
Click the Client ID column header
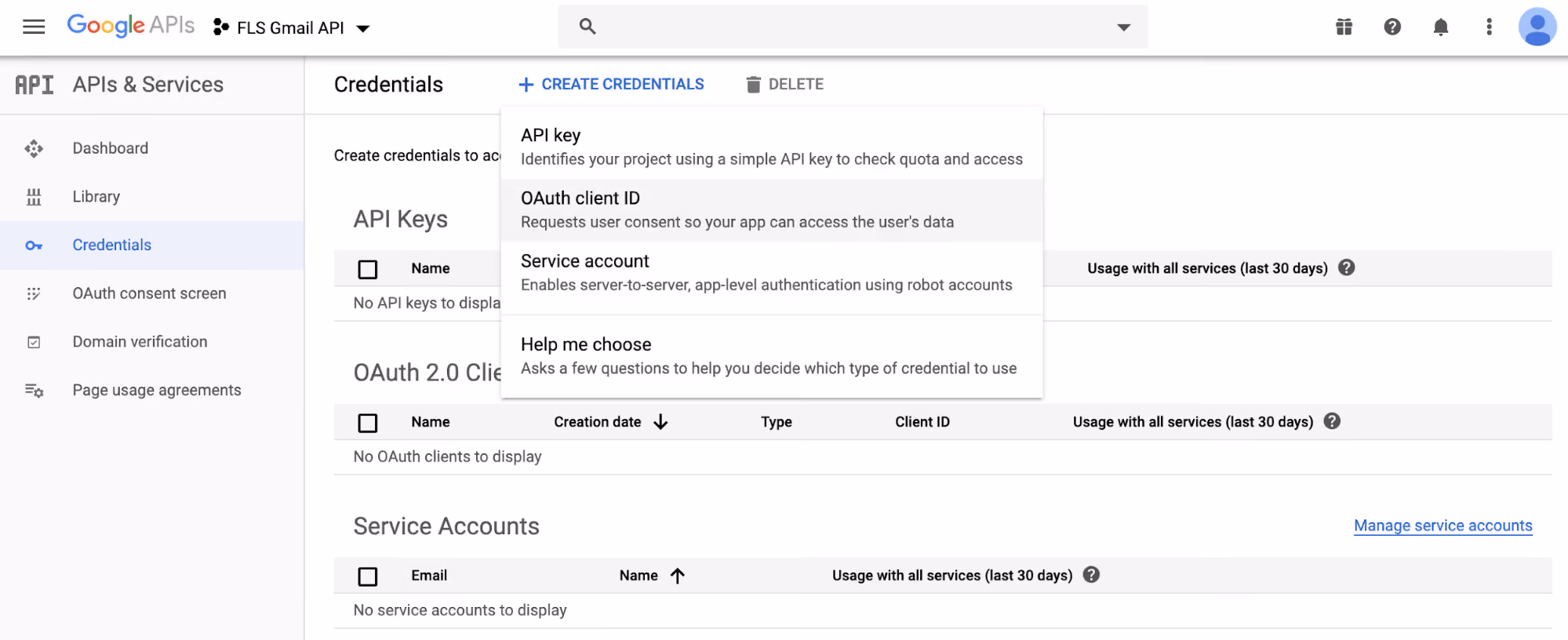[922, 422]
